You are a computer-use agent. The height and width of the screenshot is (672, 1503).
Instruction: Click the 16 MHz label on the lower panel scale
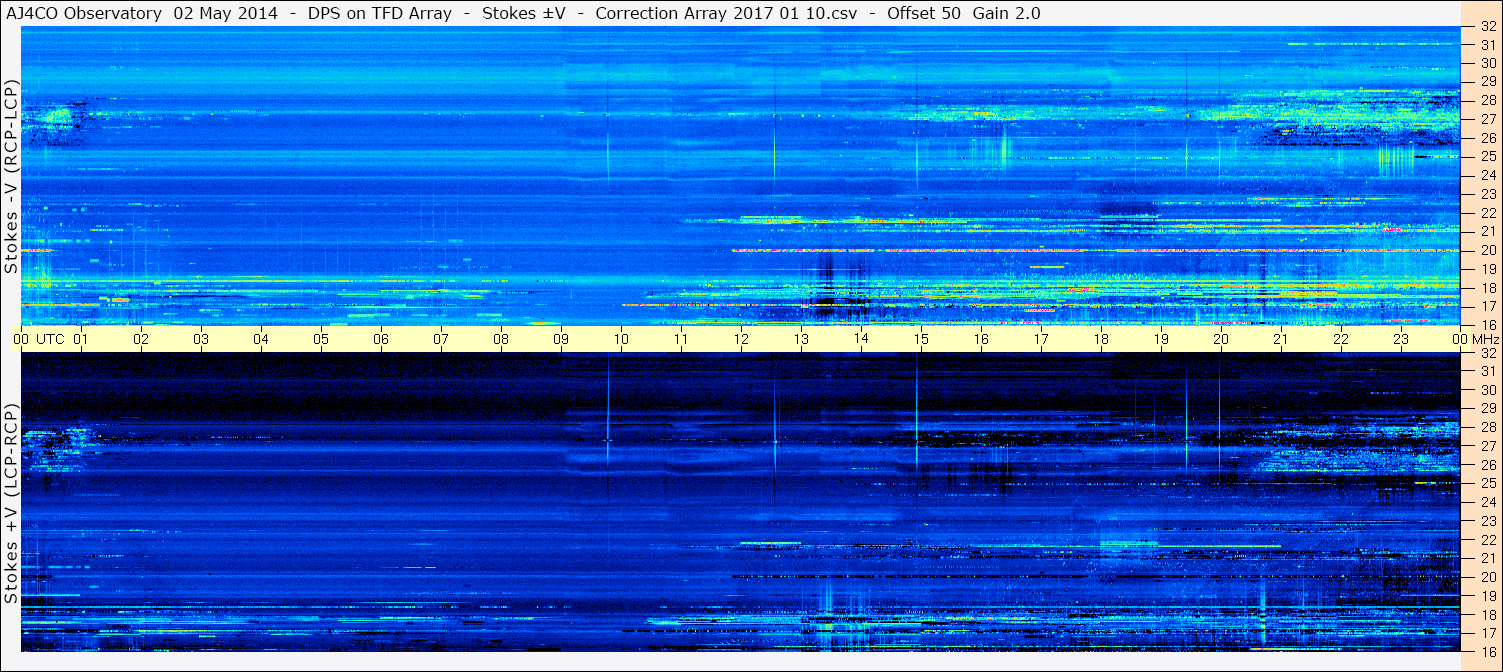[1487, 651]
